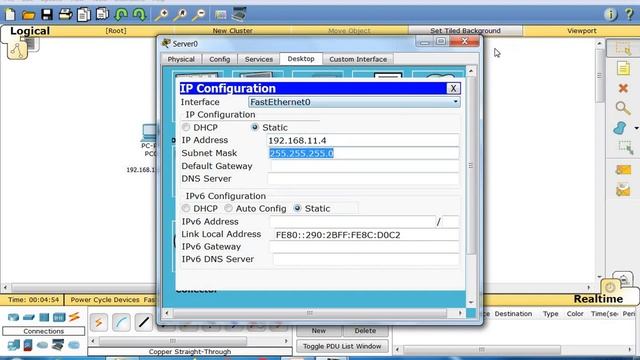This screenshot has width=640, height=360.
Task: Add a Complex PDU open envelope
Action: pos(623,190)
